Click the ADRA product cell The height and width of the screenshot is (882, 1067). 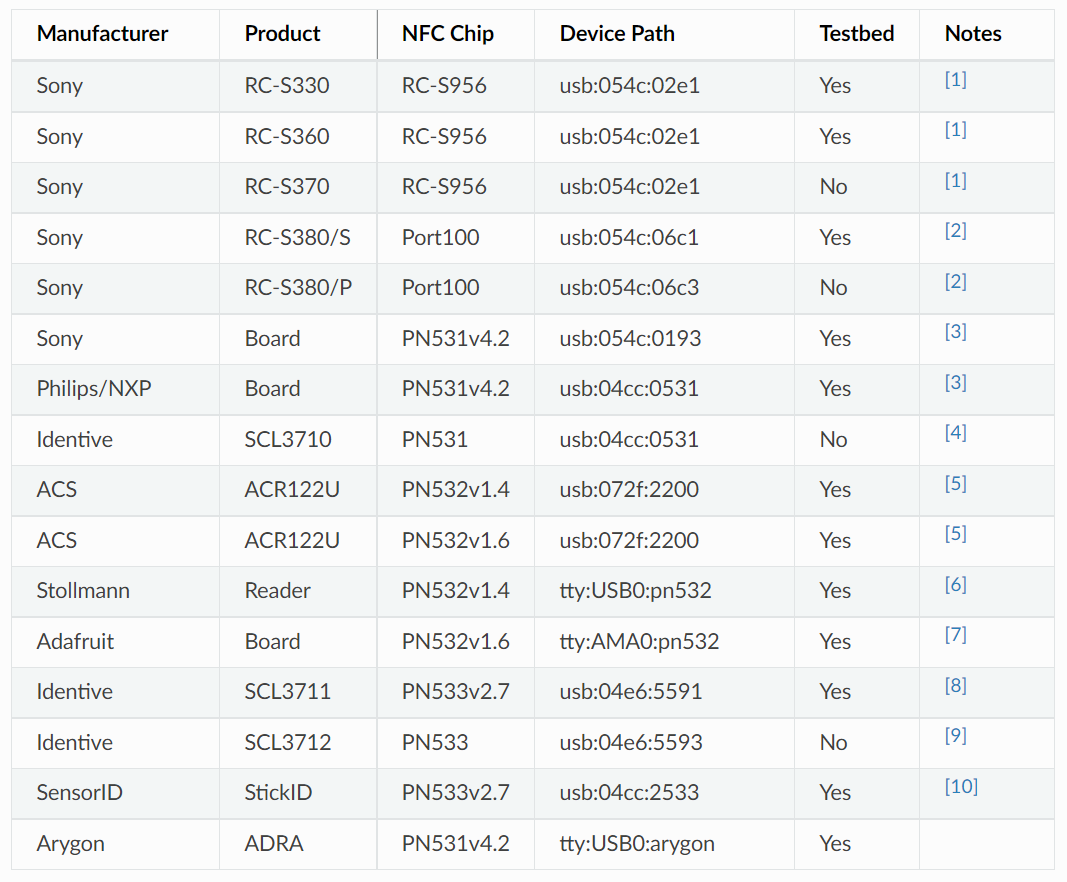point(274,844)
